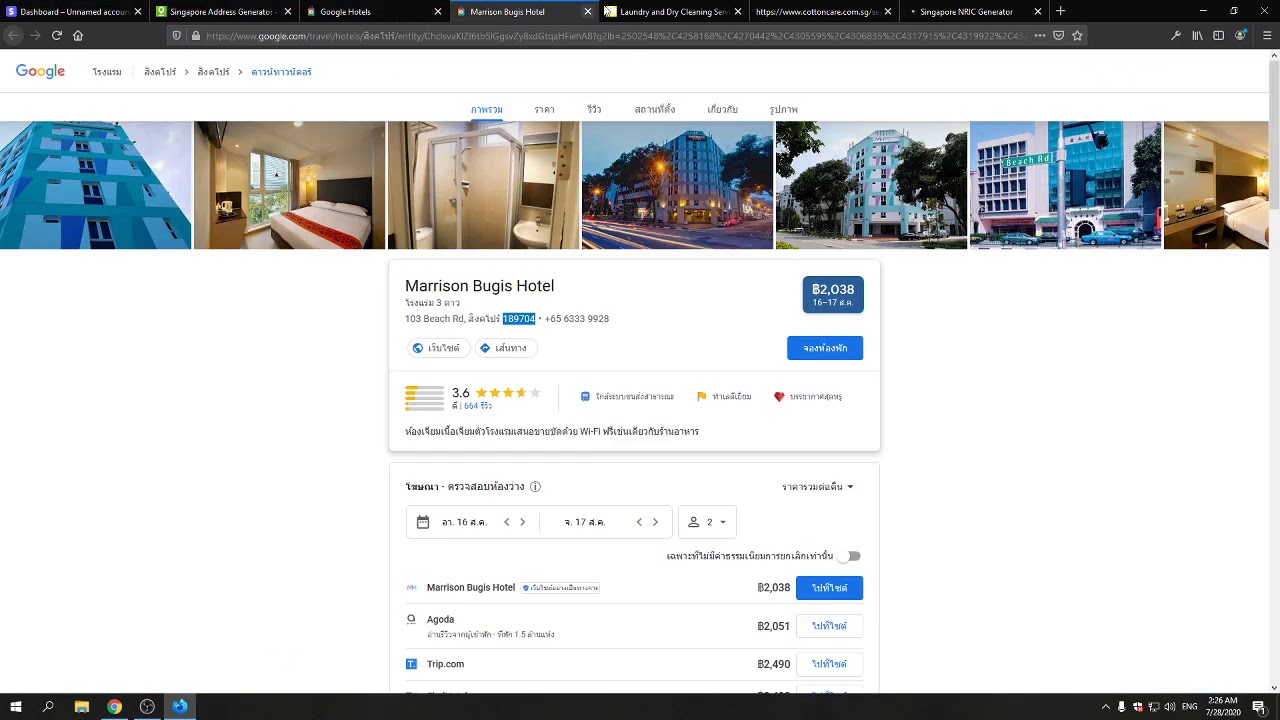Switch to the เกี่ยวกับ tab
This screenshot has height=720, width=1280.
pos(722,109)
